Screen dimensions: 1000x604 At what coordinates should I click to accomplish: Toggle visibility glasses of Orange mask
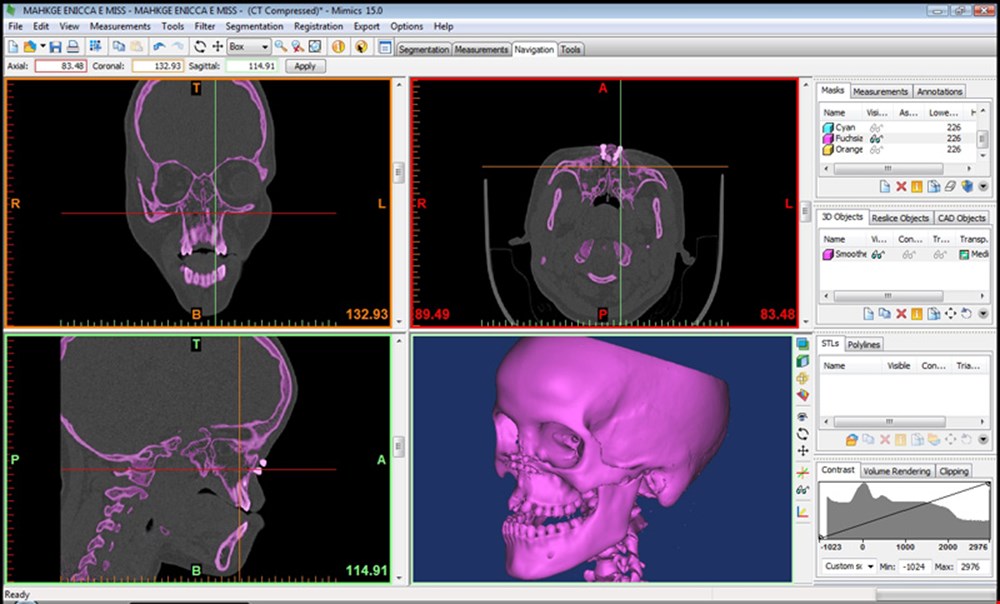click(x=876, y=149)
